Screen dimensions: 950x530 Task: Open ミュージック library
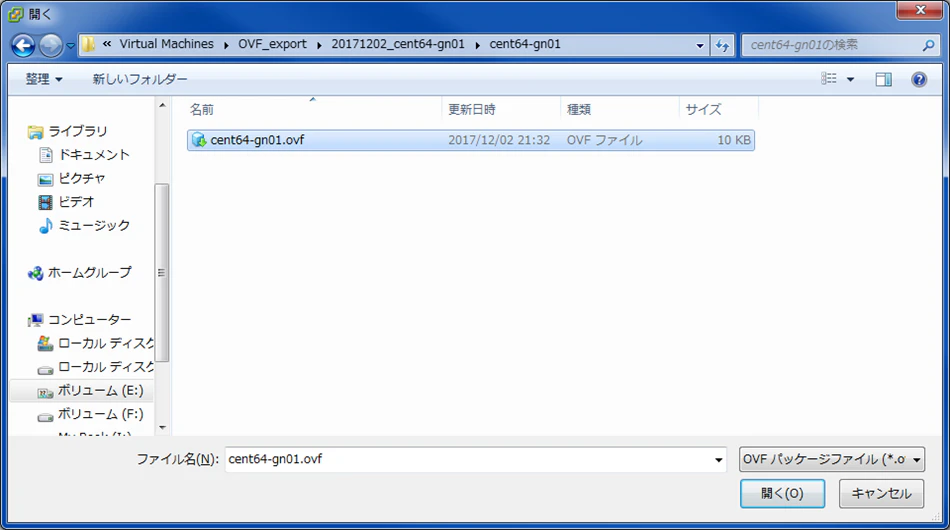tap(94, 225)
